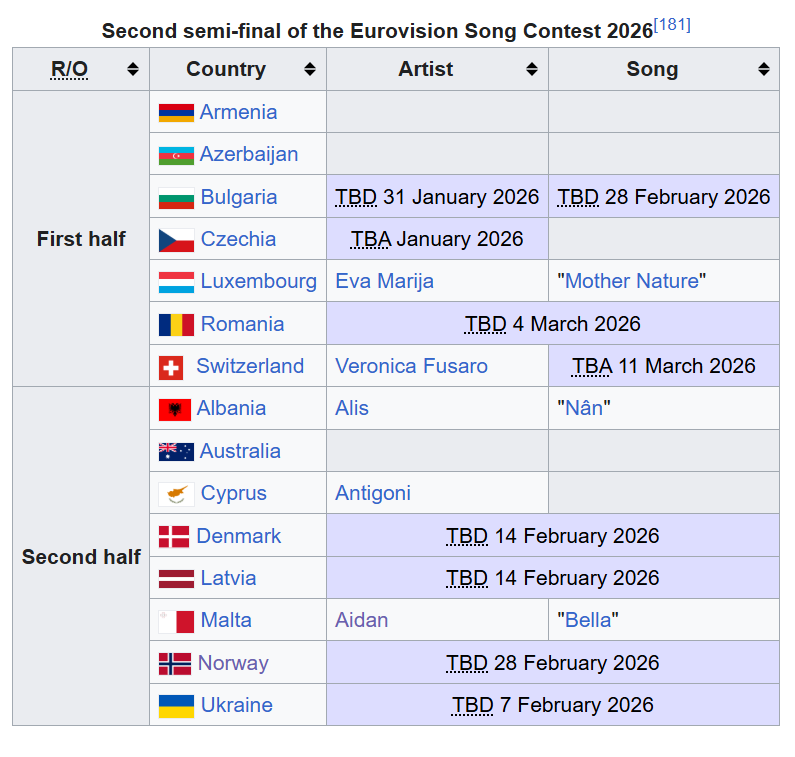Follow the Luxembourg country link
The height and width of the screenshot is (757, 795).
[x=258, y=281]
